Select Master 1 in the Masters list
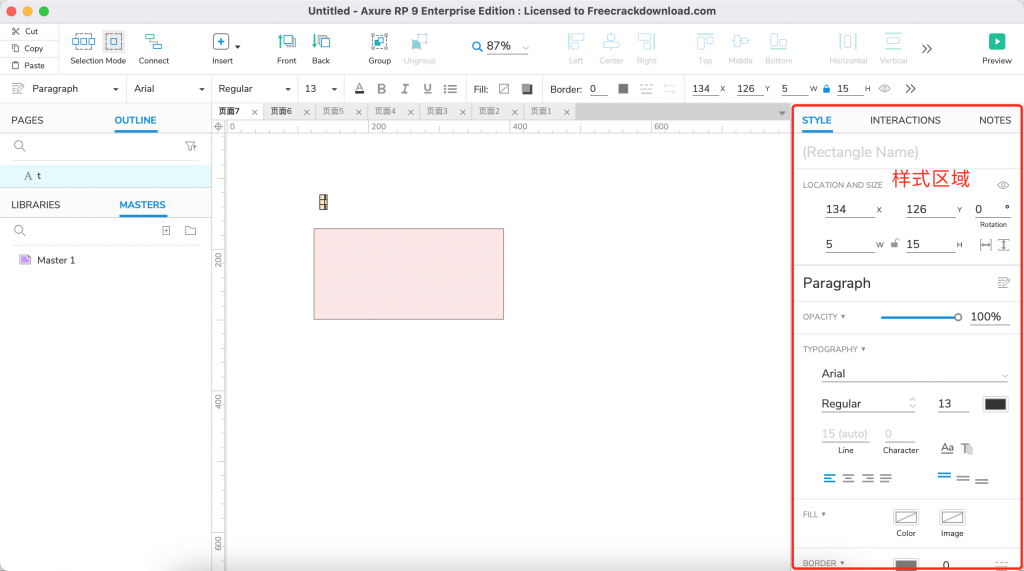Image resolution: width=1024 pixels, height=571 pixels. (56, 260)
